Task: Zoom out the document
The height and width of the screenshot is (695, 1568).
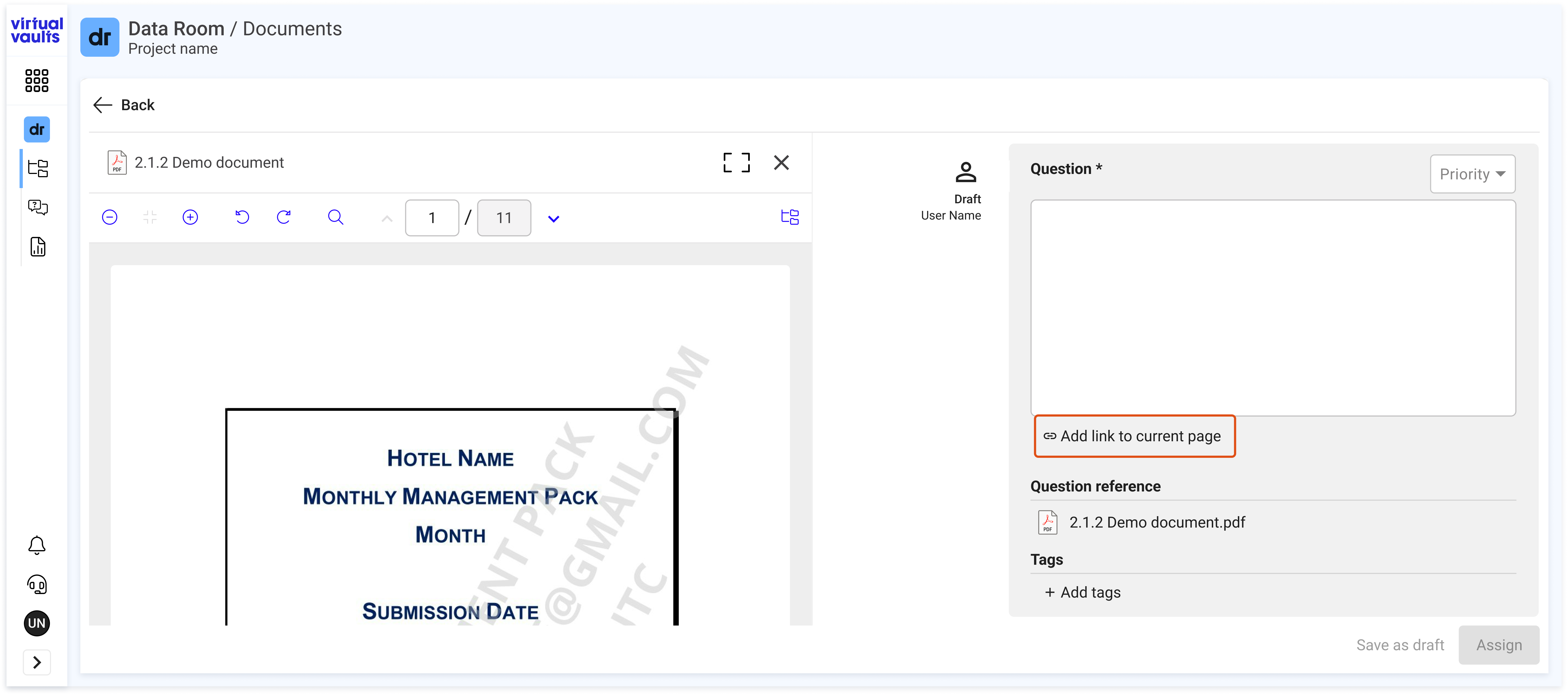Action: click(x=110, y=217)
